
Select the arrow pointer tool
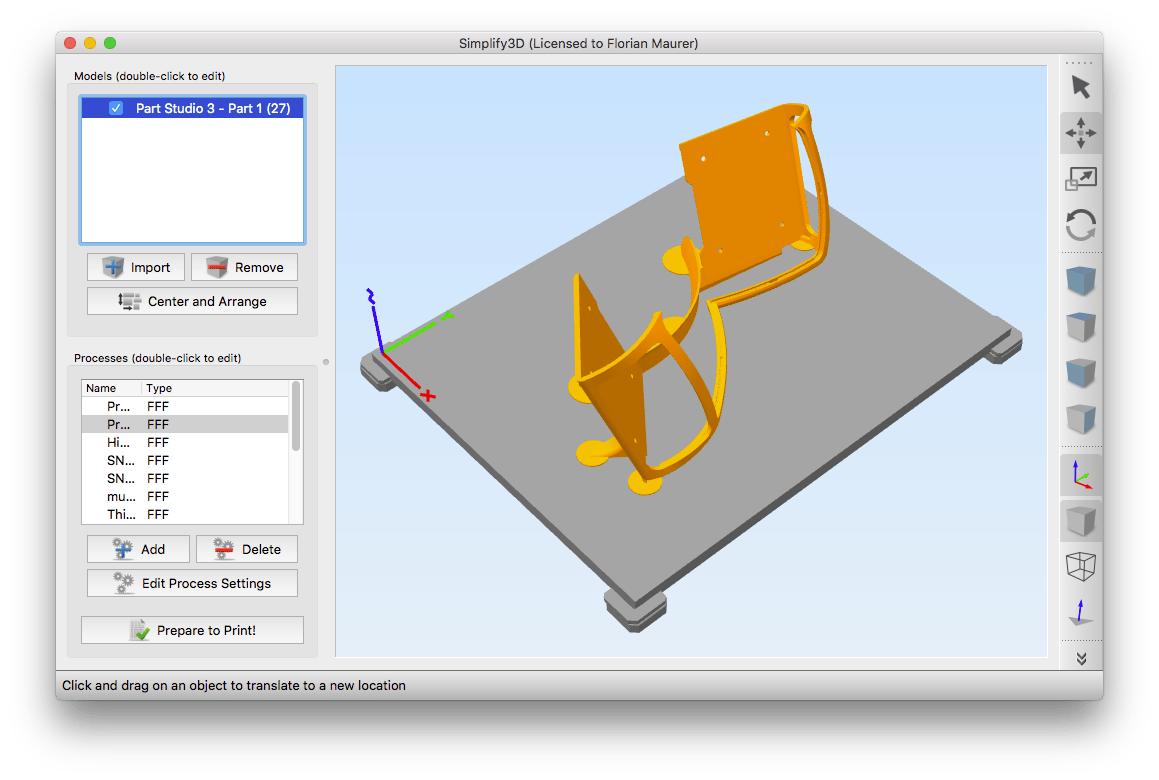tap(1081, 87)
